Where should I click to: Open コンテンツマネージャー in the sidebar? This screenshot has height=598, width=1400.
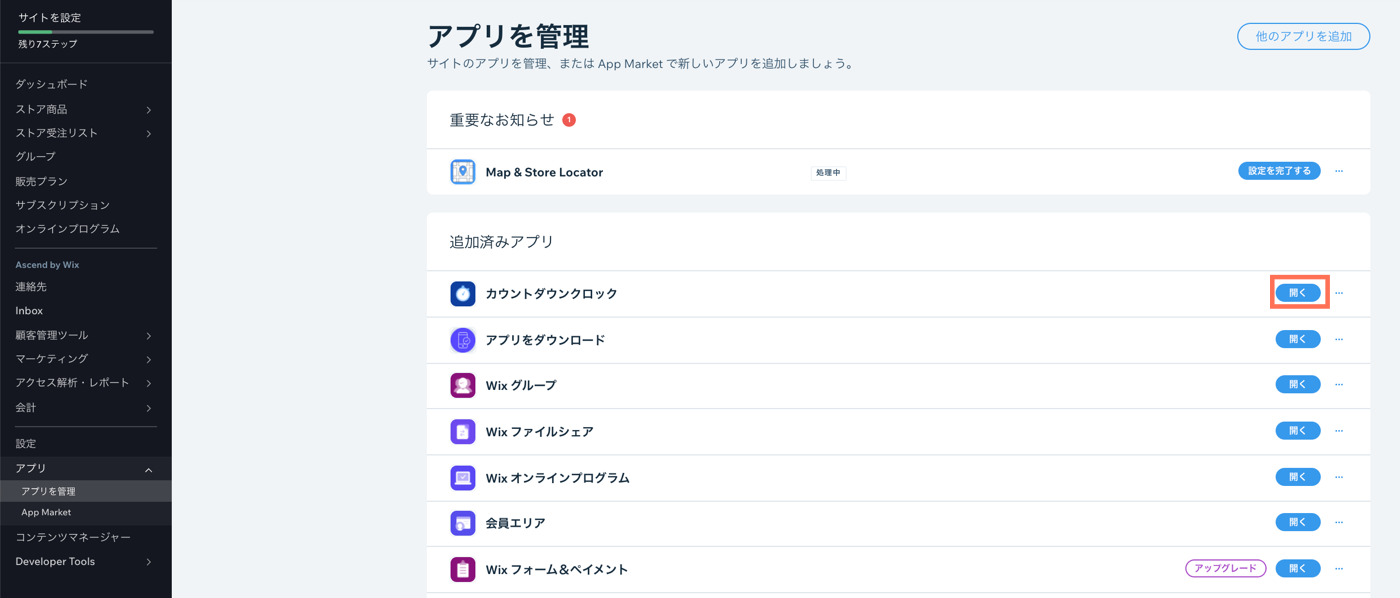(73, 538)
